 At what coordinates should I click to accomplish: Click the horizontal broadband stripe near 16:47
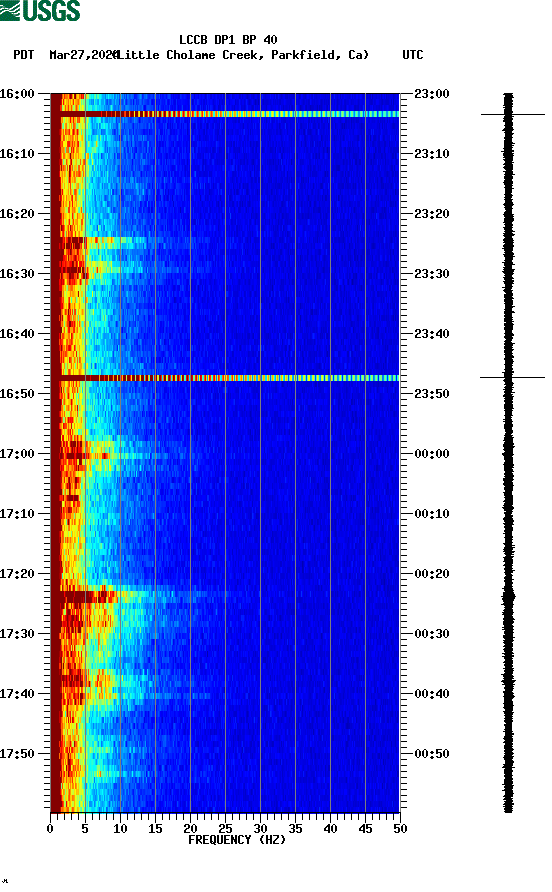click(225, 378)
